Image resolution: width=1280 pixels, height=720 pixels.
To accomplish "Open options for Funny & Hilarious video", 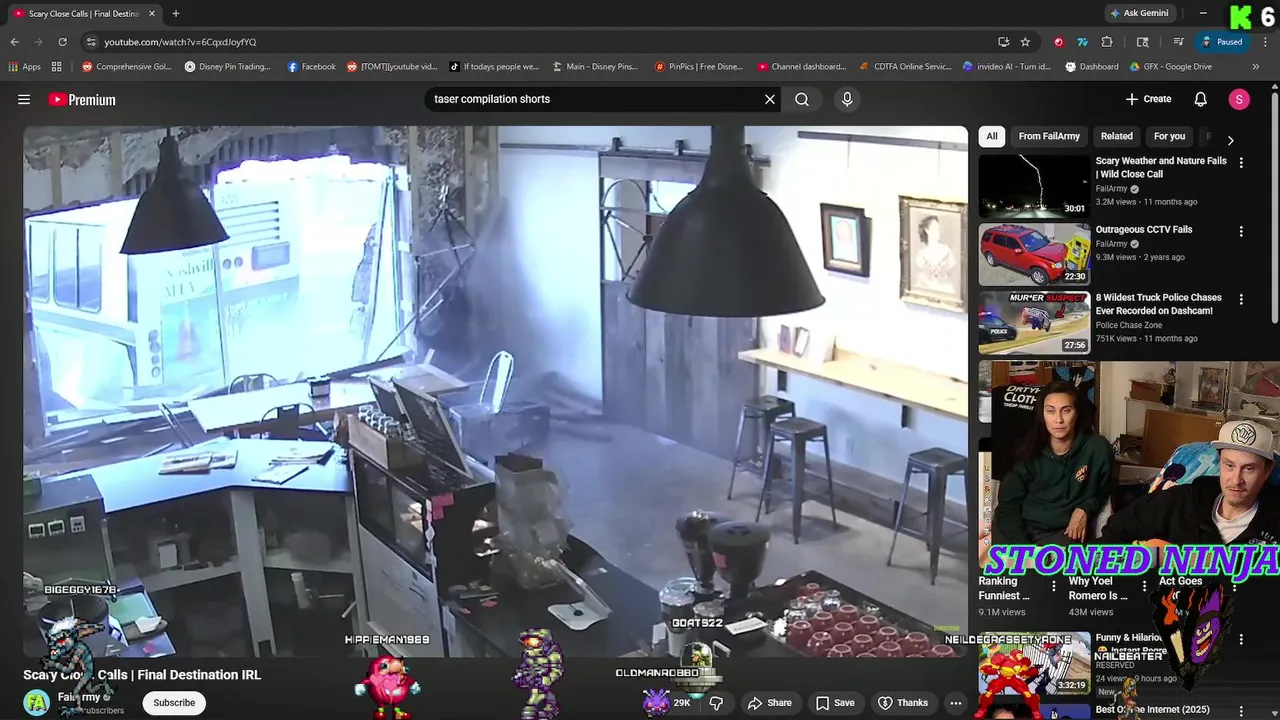I will tap(1241, 639).
